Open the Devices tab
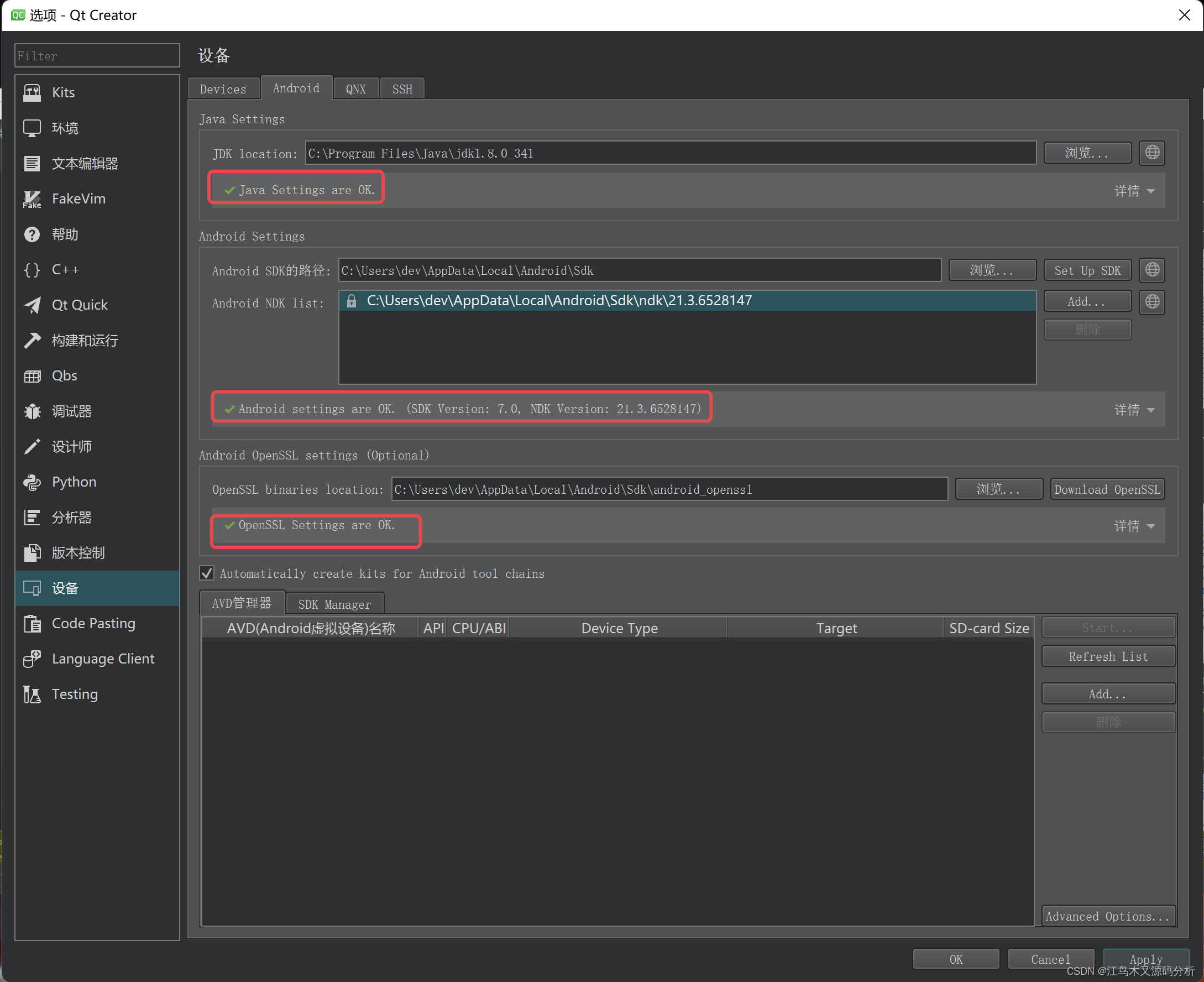Screen dimensions: 1204x982 pyautogui.click(x=223, y=90)
